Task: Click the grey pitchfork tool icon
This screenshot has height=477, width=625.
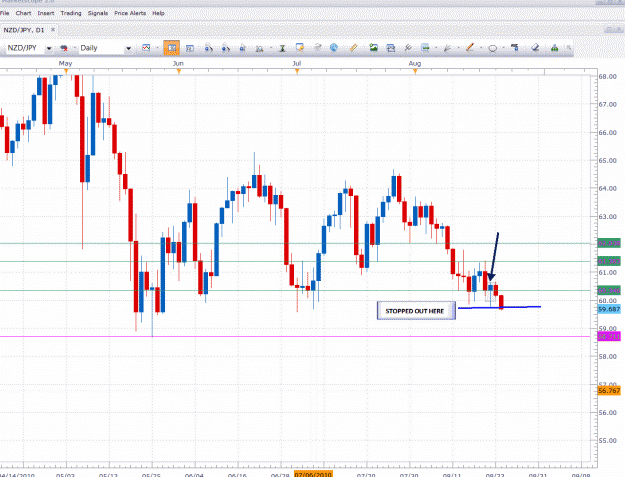Action: point(408,48)
